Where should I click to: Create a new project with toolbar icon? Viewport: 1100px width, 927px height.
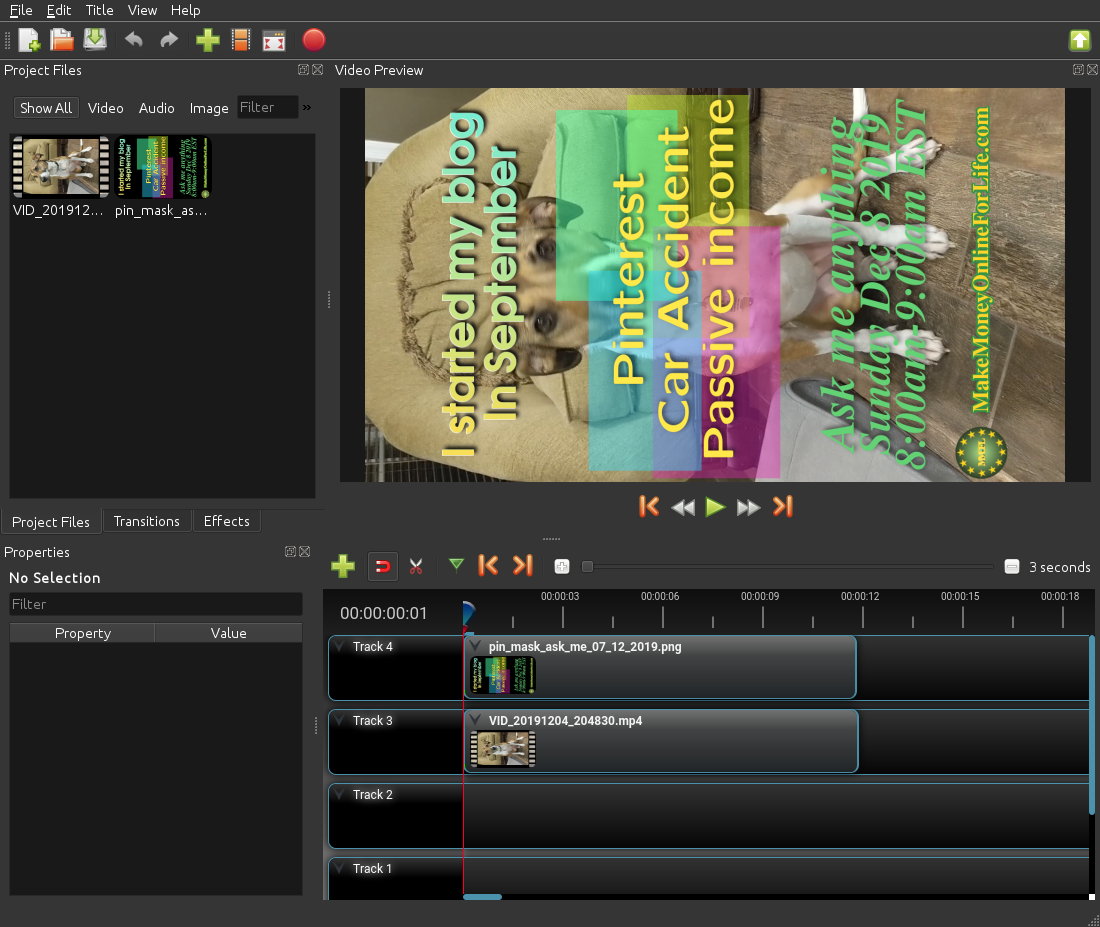29,40
